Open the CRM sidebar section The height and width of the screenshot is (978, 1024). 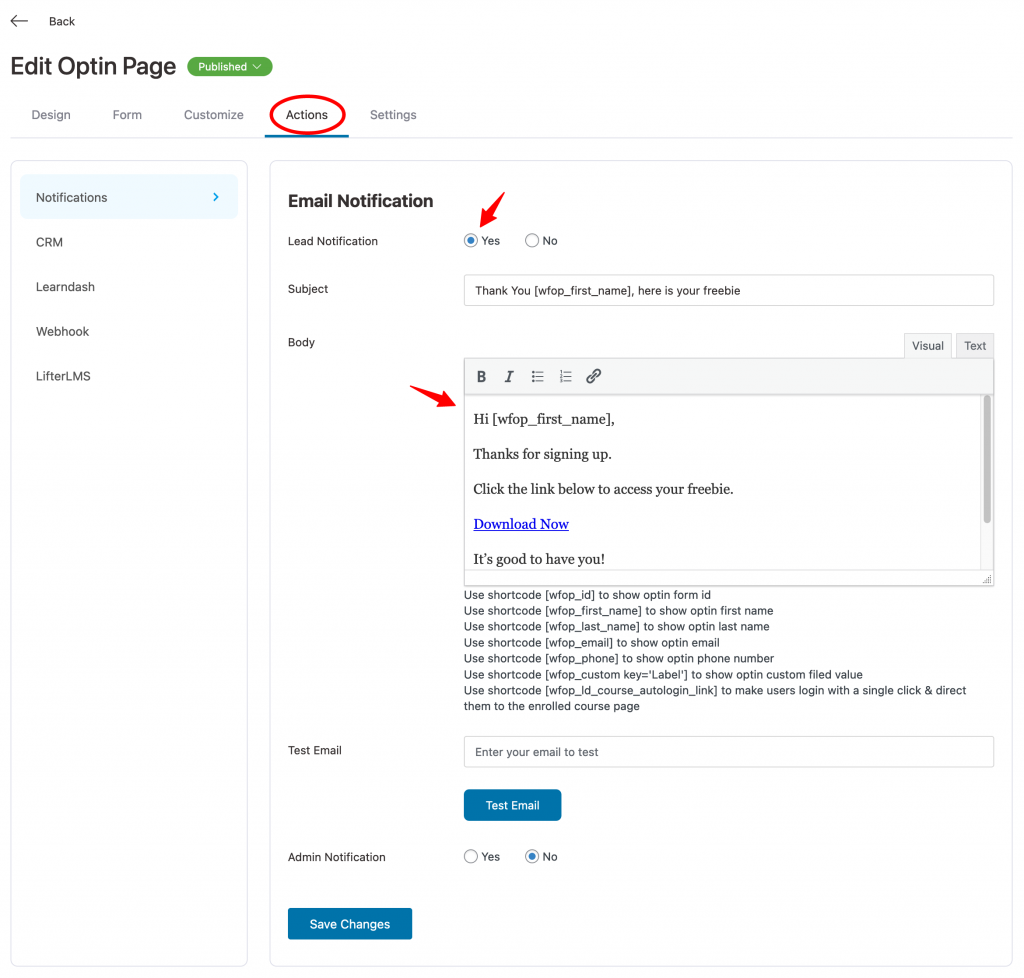tap(49, 242)
